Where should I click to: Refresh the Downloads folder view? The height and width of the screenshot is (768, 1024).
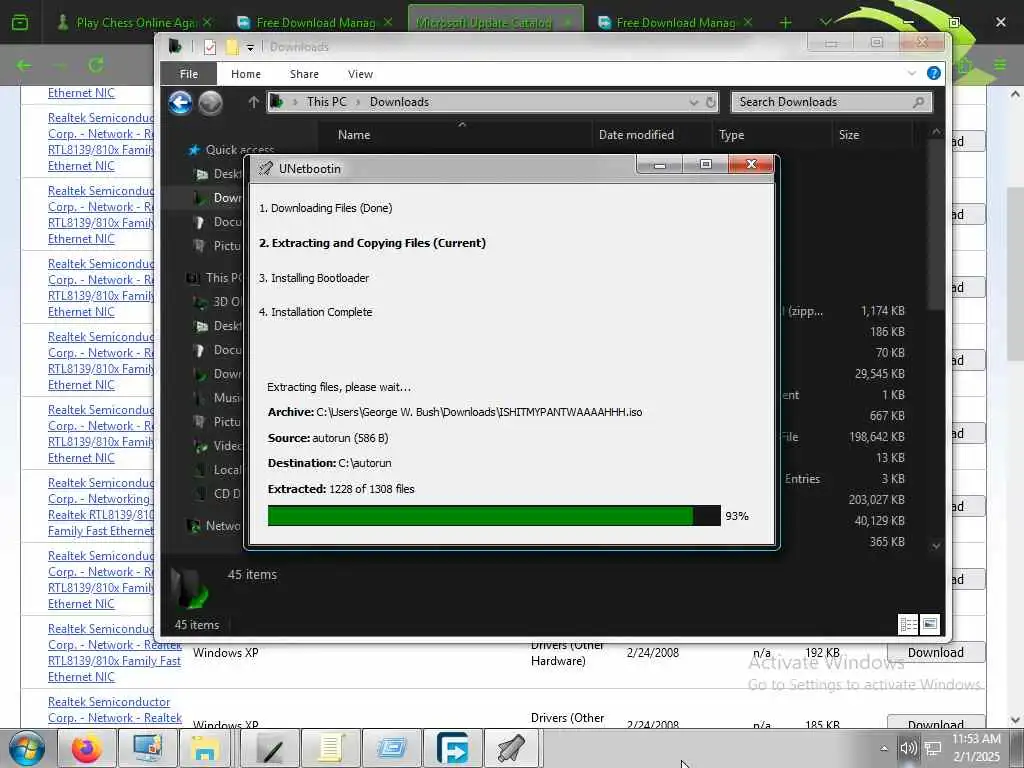[x=711, y=102]
